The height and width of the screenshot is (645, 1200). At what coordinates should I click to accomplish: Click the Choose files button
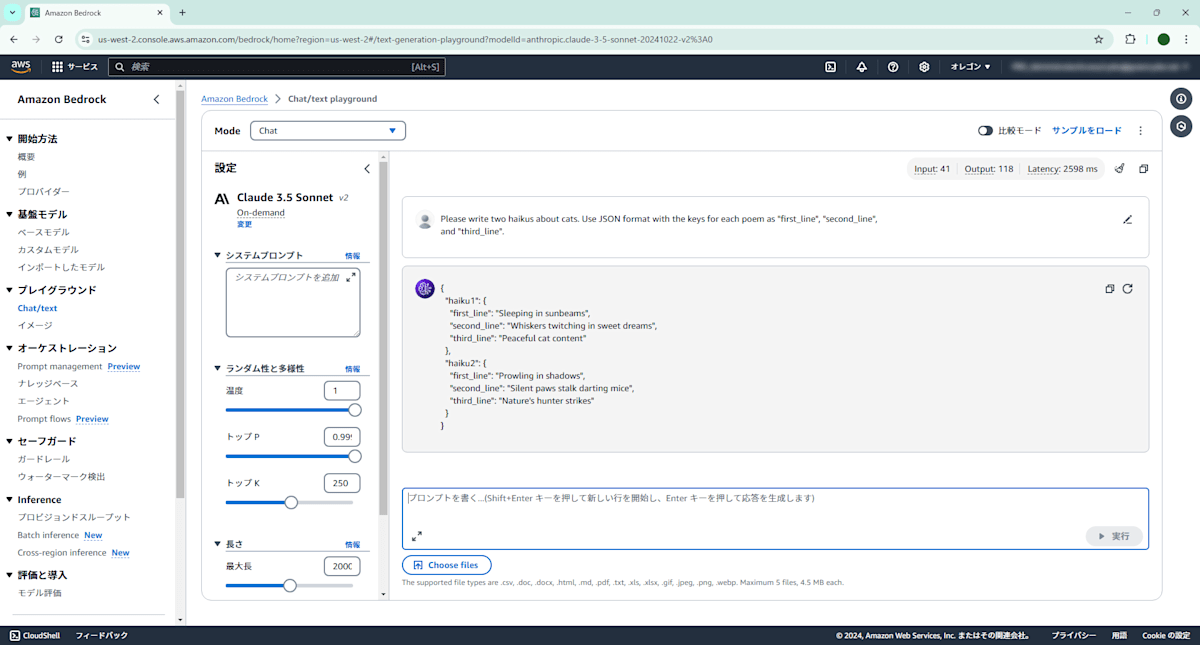[x=447, y=565]
